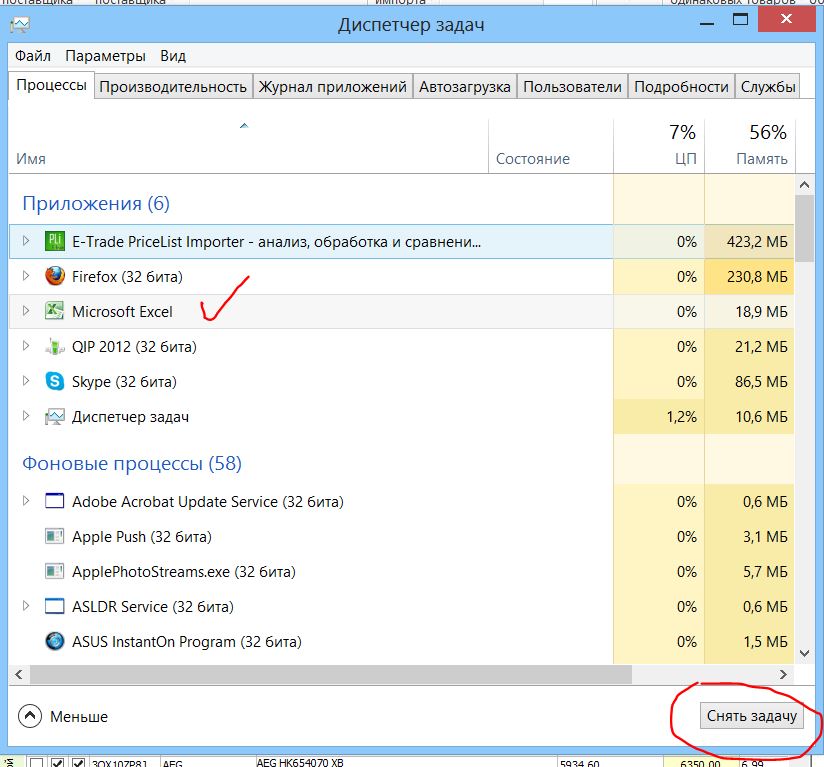Select the ASUS InstantOn Program row name
The width and height of the screenshot is (824, 767).
[187, 642]
